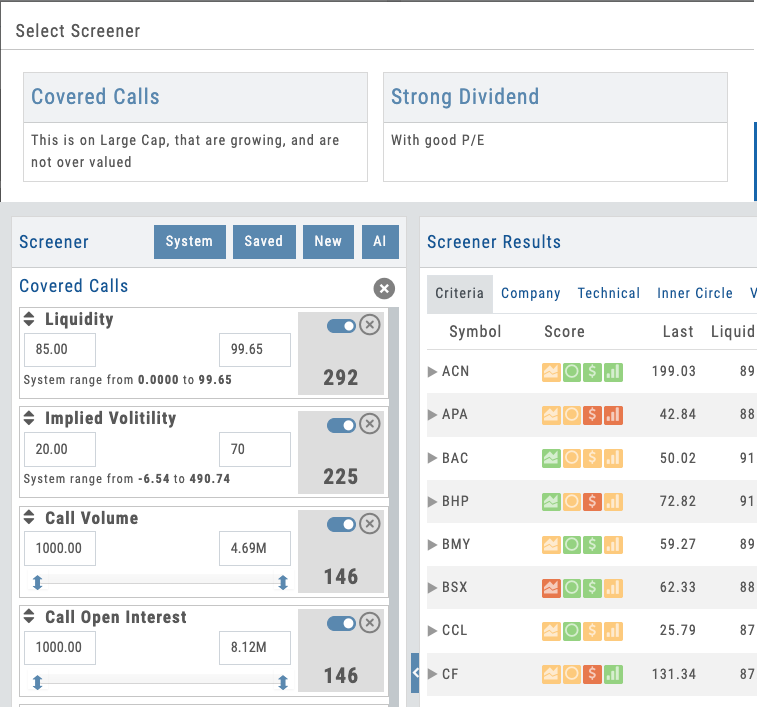Click the sort arrows icon beside Liquidity
This screenshot has width=757, height=707.
[x=28, y=320]
